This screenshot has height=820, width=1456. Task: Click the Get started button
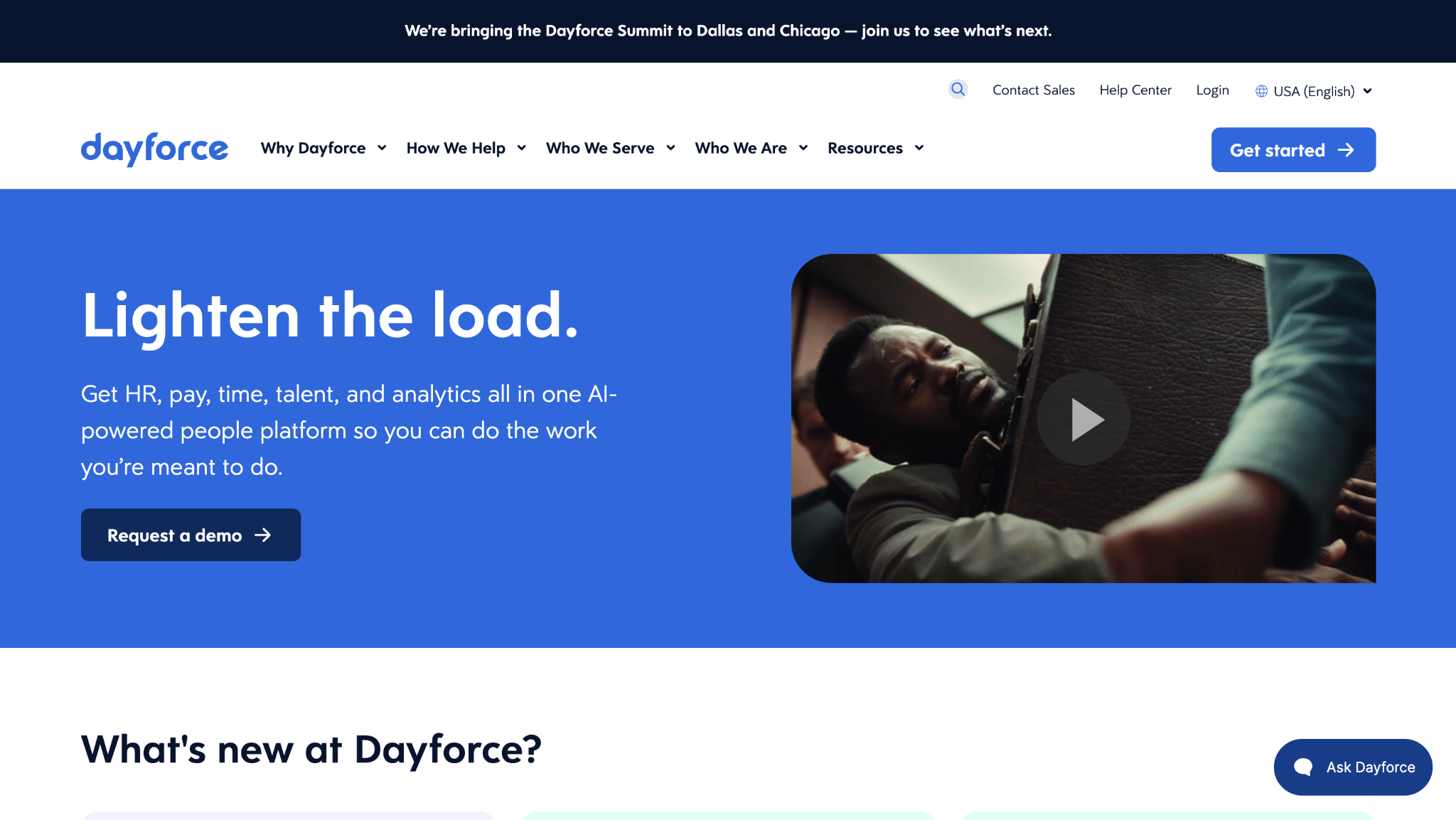coord(1293,149)
